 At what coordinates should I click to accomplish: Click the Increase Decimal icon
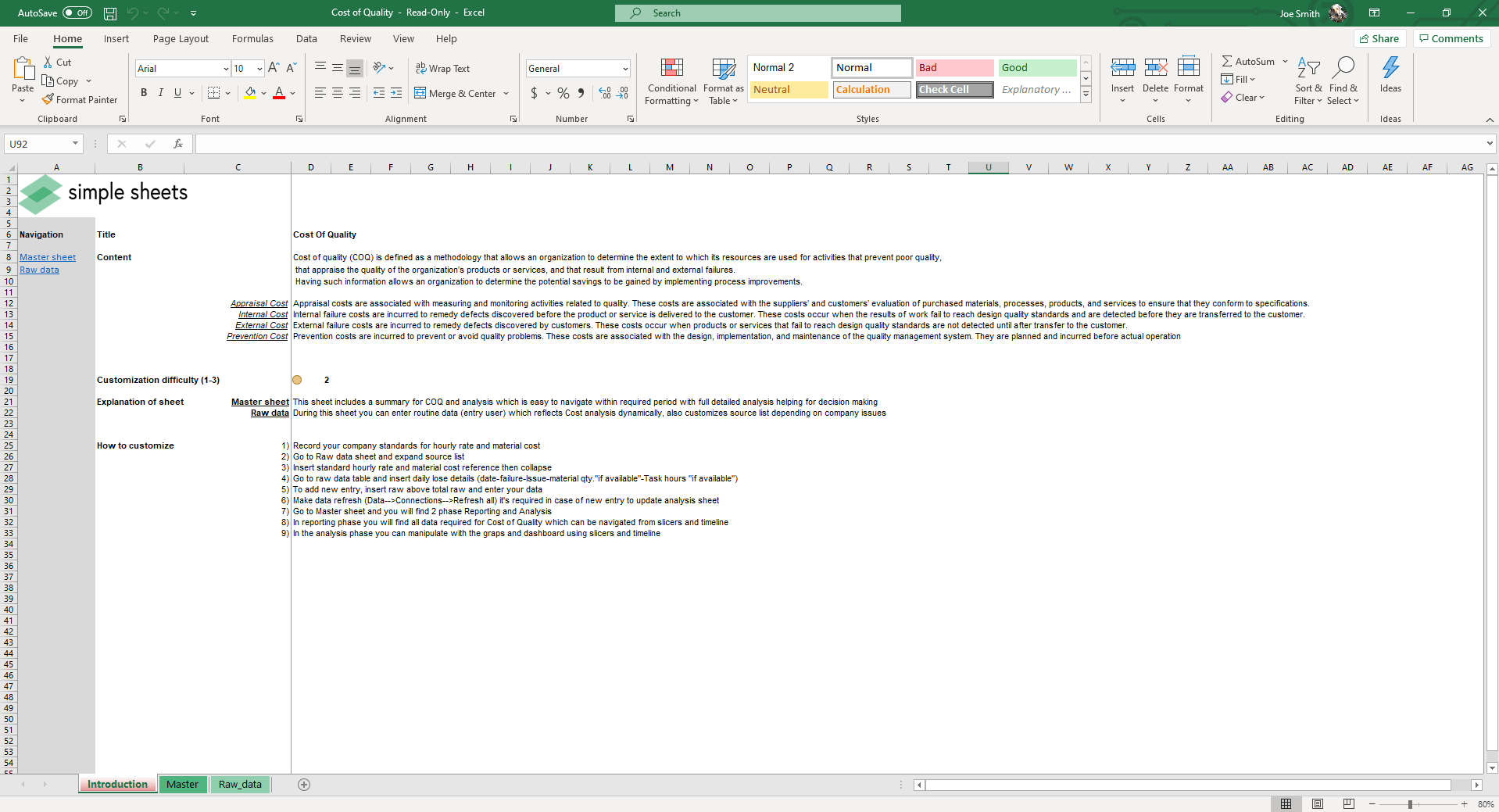tap(604, 93)
